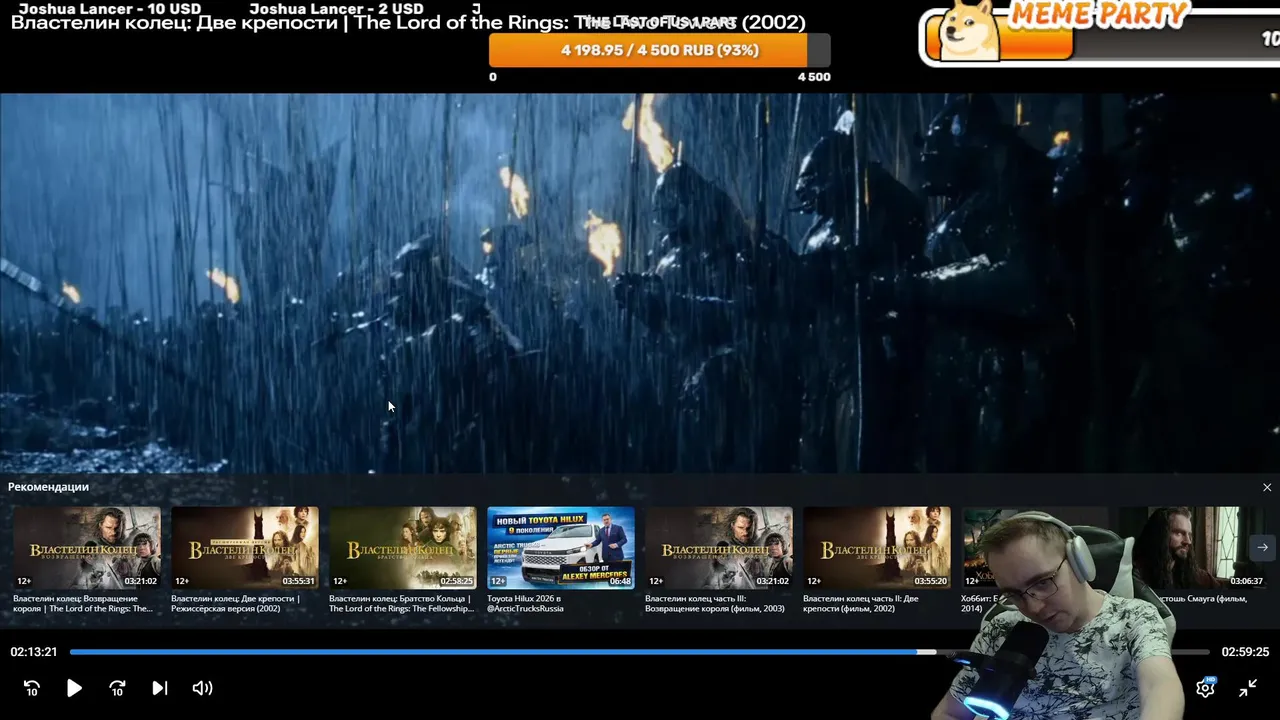1280x720 pixels.
Task: Open thumbnail часть III Возвращение короля (фильм, 2003)
Action: [x=719, y=548]
